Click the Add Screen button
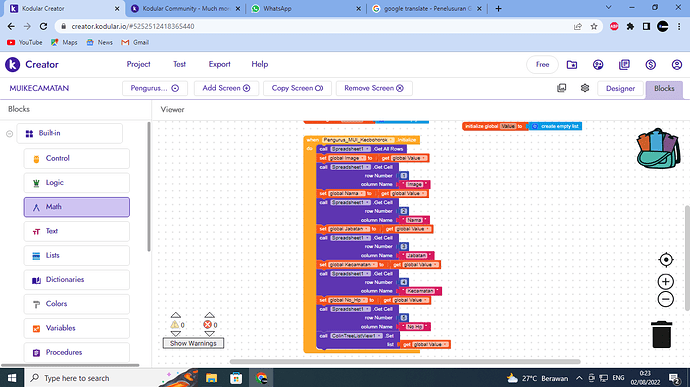This screenshot has height=387, width=690. click(226, 88)
